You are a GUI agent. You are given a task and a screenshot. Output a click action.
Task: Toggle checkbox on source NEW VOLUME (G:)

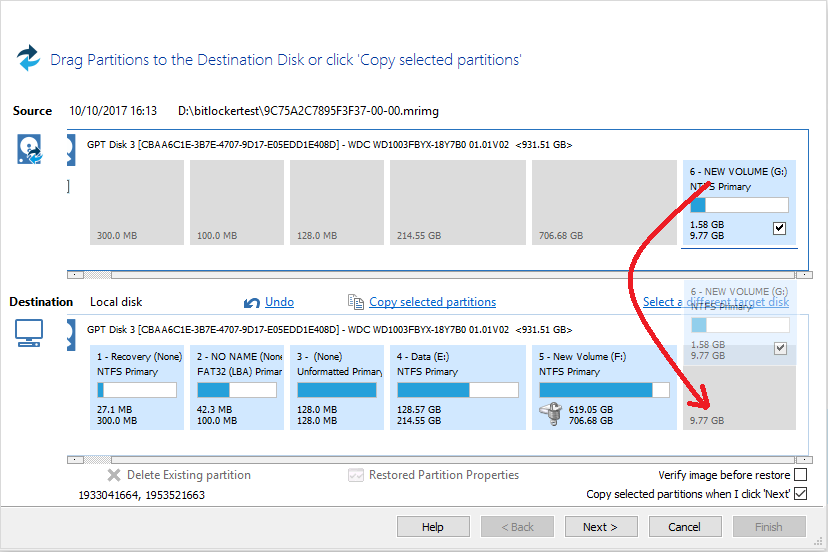tap(779, 229)
